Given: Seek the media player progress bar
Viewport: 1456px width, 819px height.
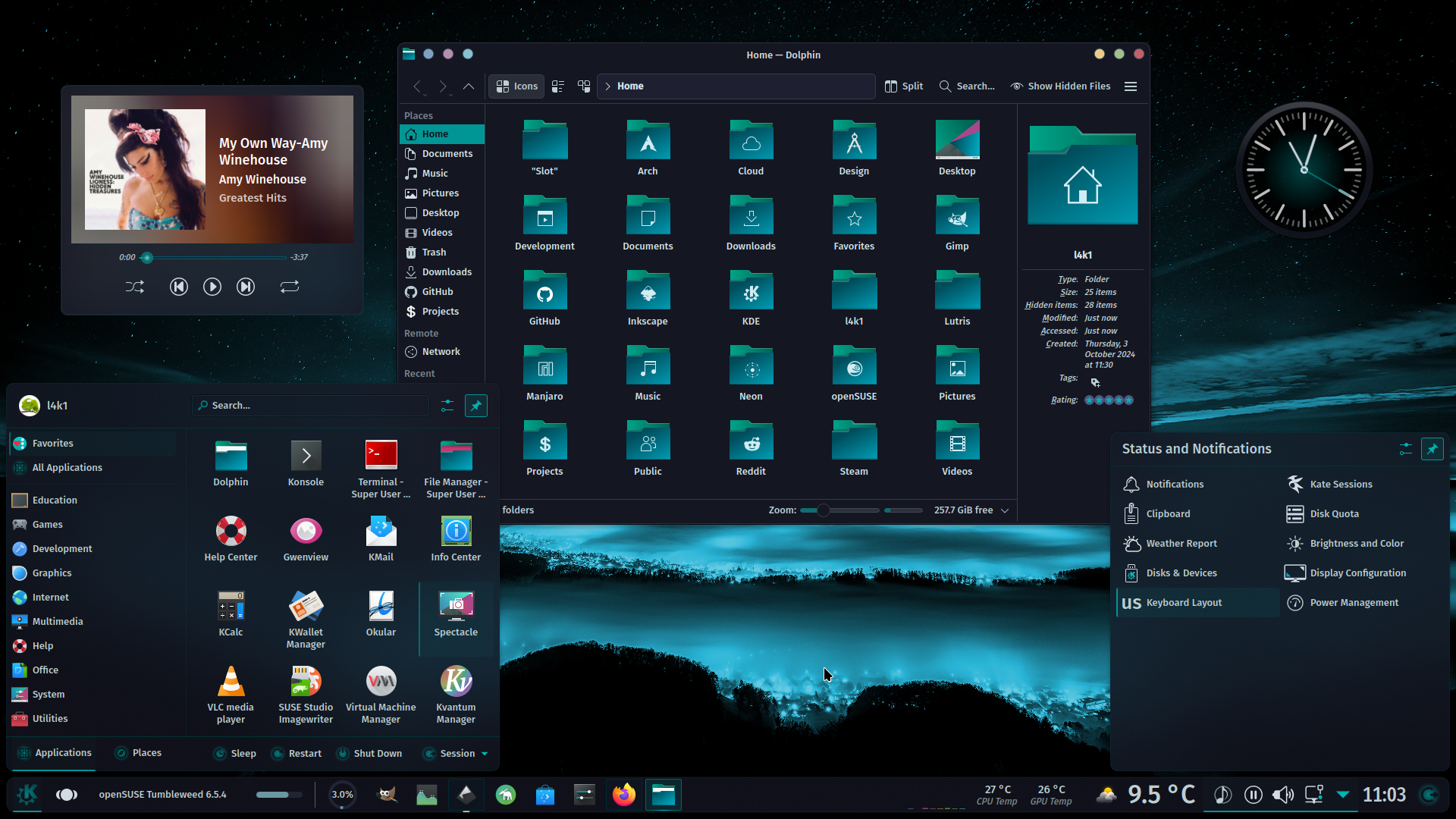Looking at the screenshot, I should click(213, 258).
